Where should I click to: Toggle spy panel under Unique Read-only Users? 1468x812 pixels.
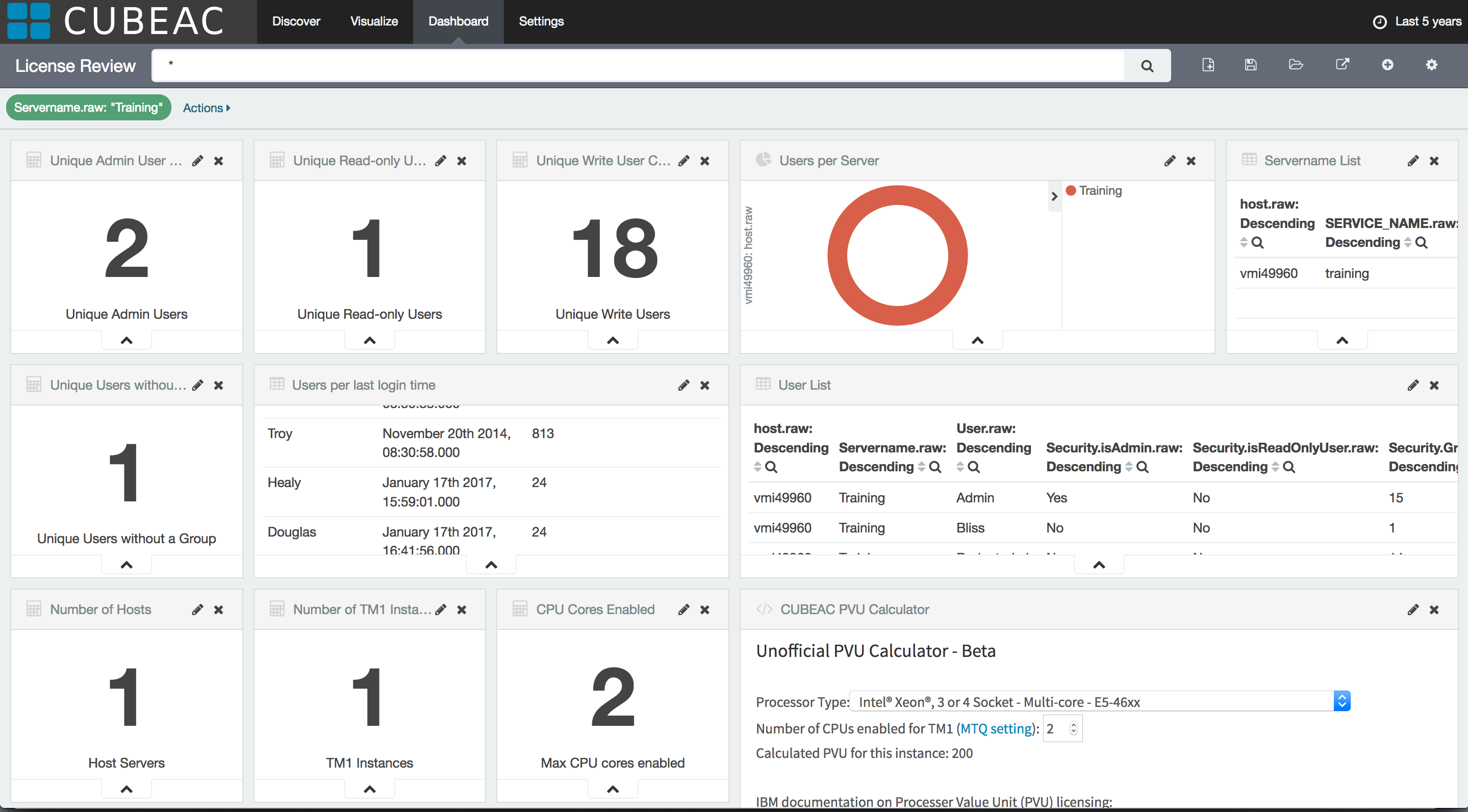click(x=370, y=340)
